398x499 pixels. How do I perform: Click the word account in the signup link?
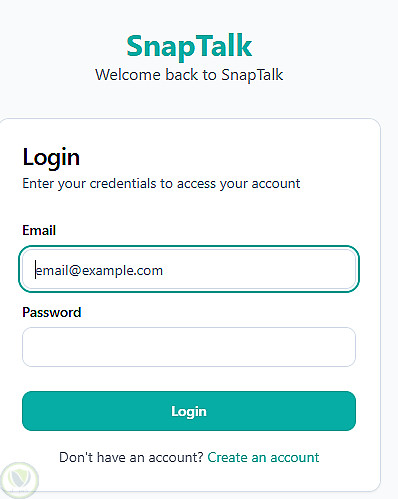tap(295, 457)
